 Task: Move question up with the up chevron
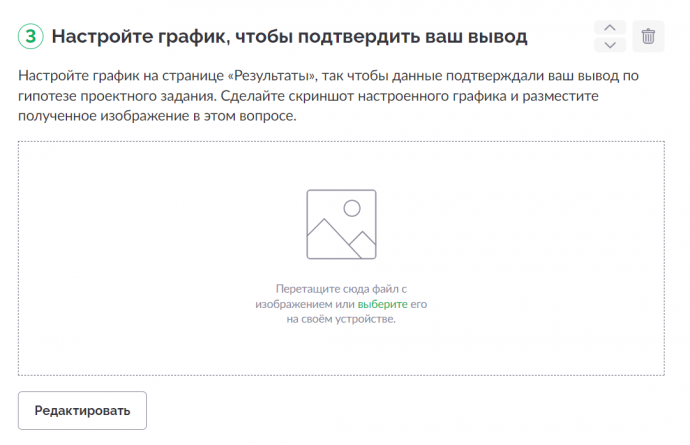[x=609, y=28]
